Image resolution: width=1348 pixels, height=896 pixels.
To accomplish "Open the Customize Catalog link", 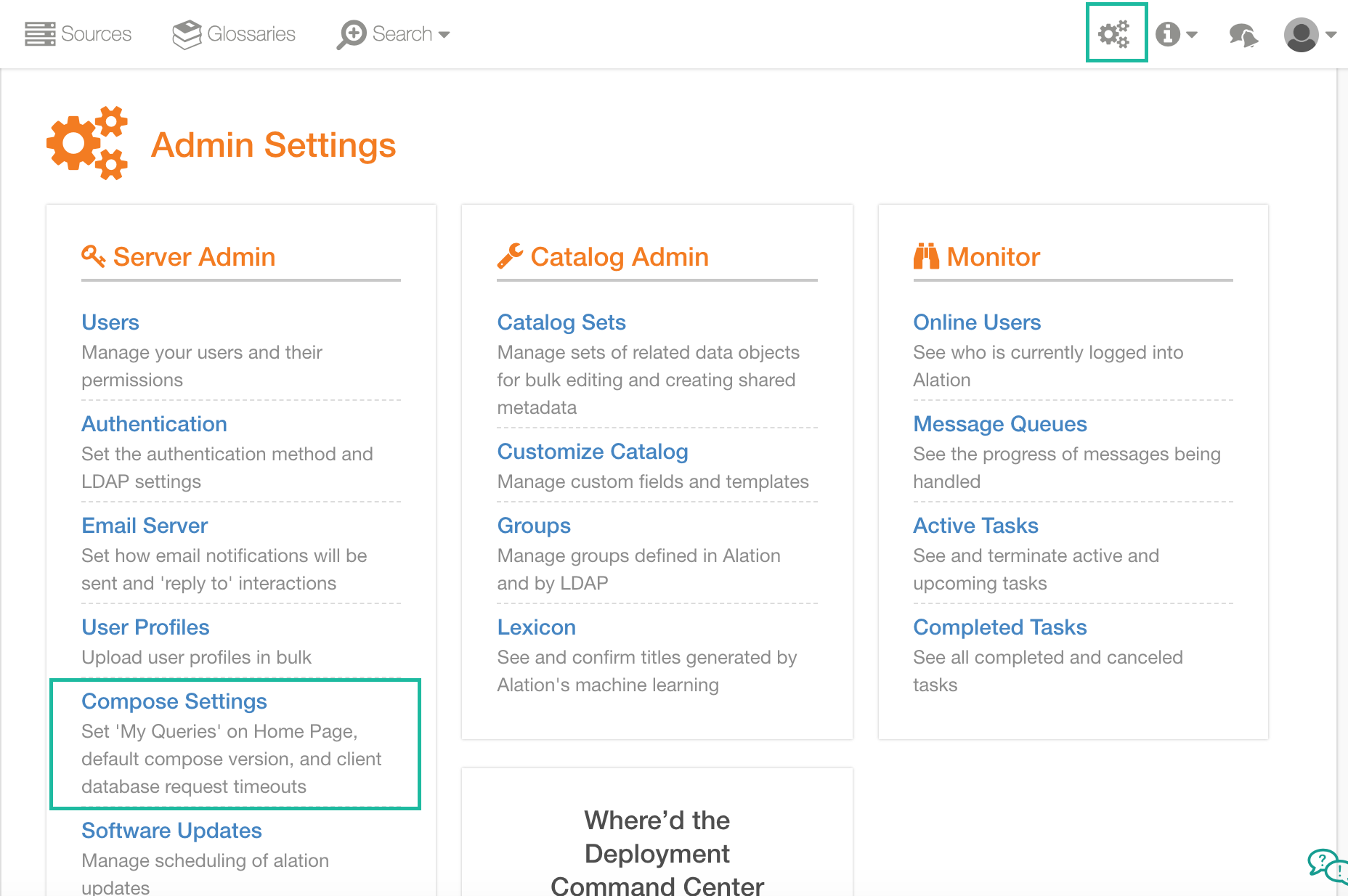I will 593,452.
